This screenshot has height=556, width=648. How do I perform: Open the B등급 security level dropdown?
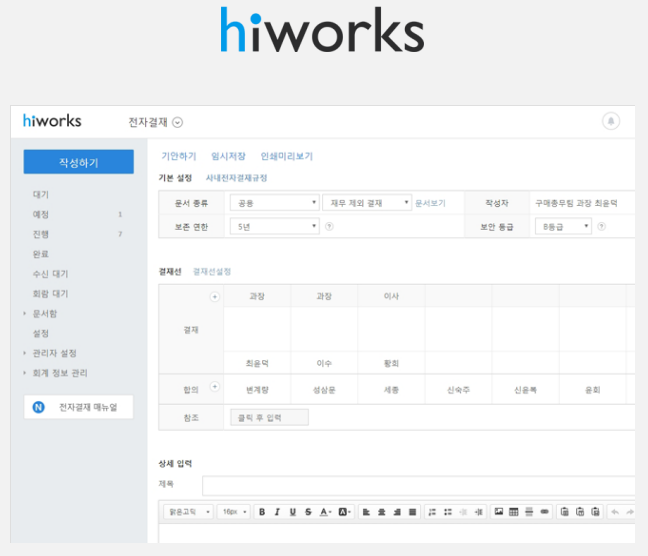pos(563,226)
